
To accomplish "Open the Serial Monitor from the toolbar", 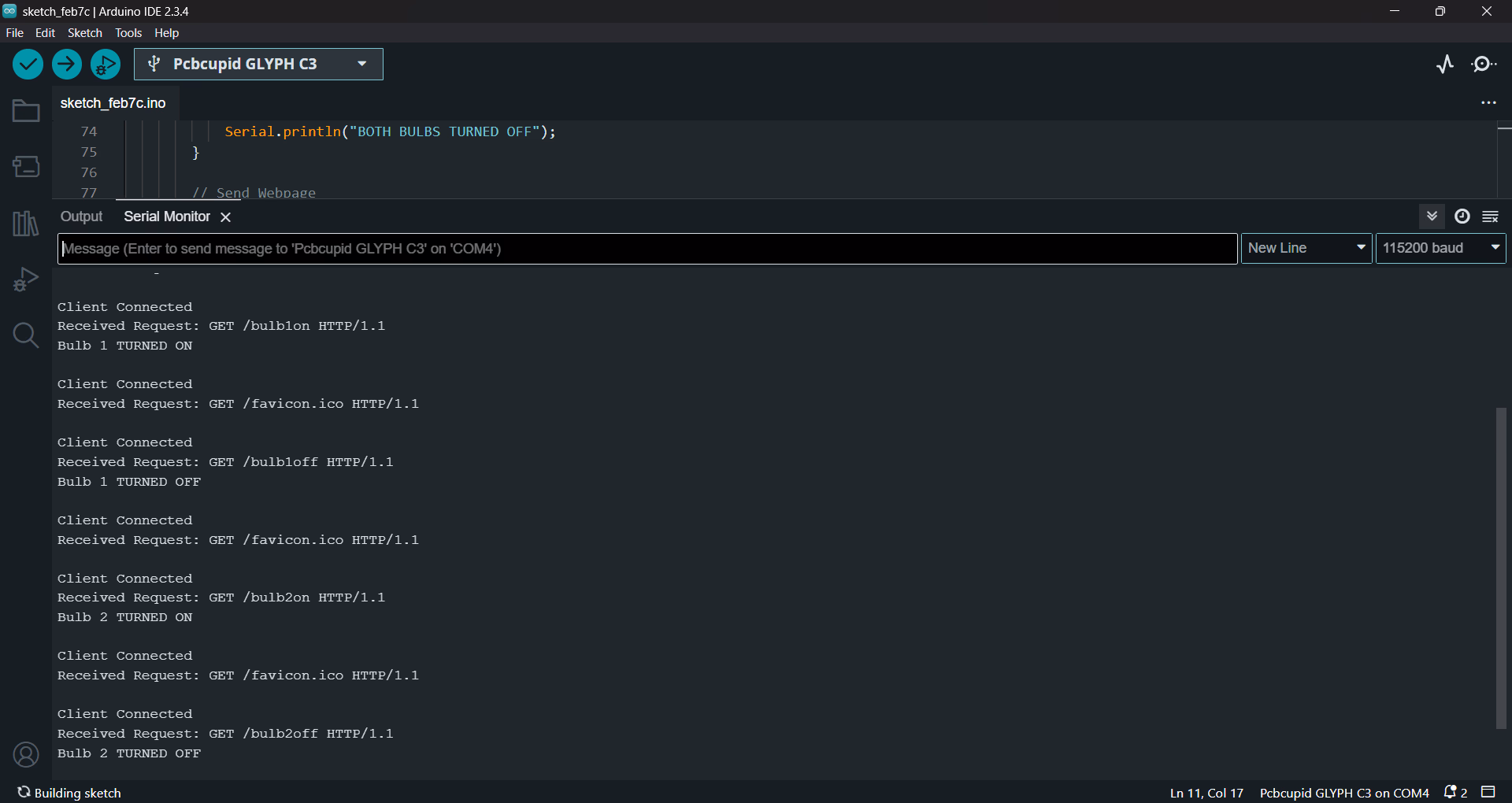I will [1484, 64].
